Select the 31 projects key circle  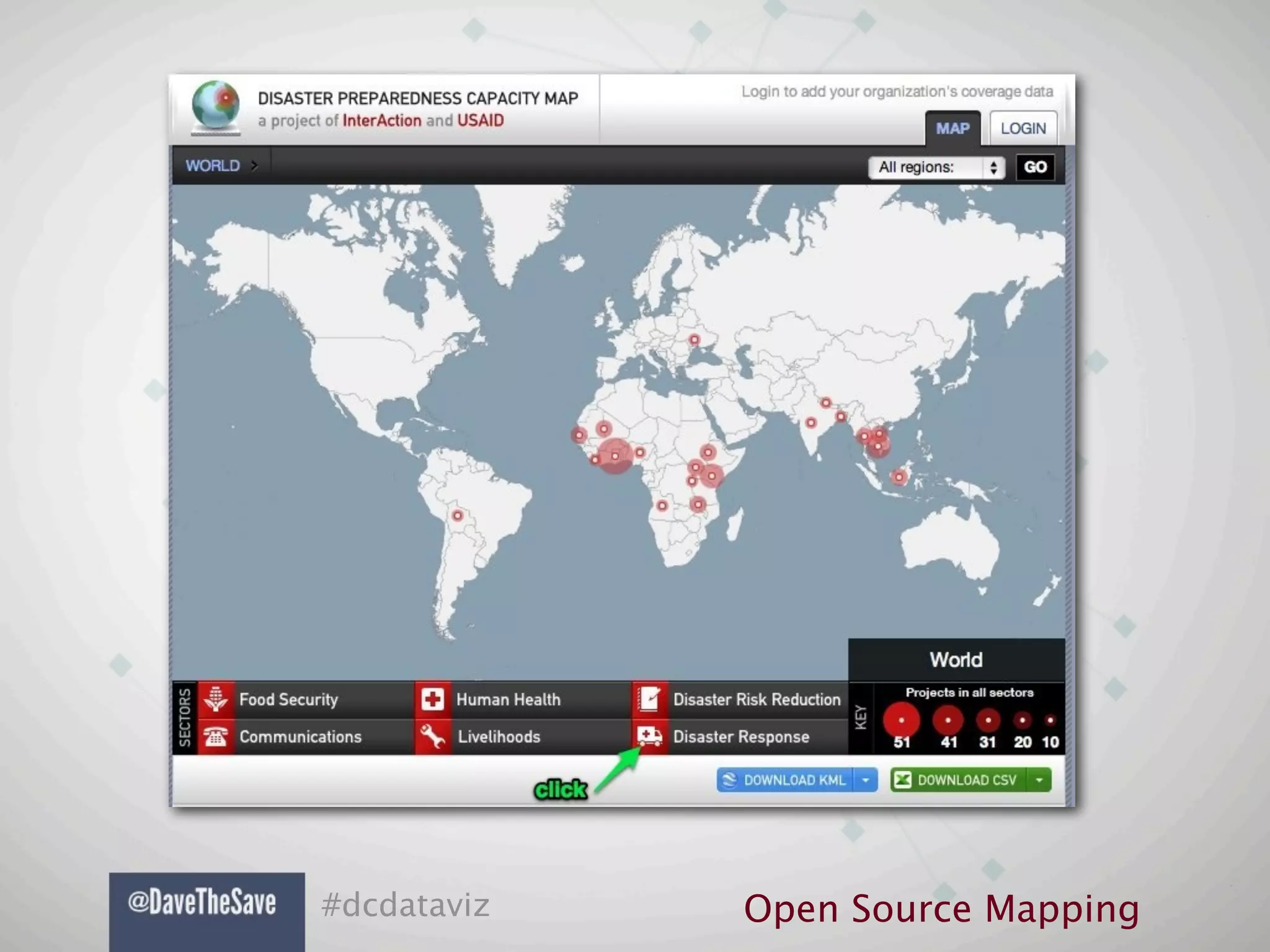click(x=988, y=720)
